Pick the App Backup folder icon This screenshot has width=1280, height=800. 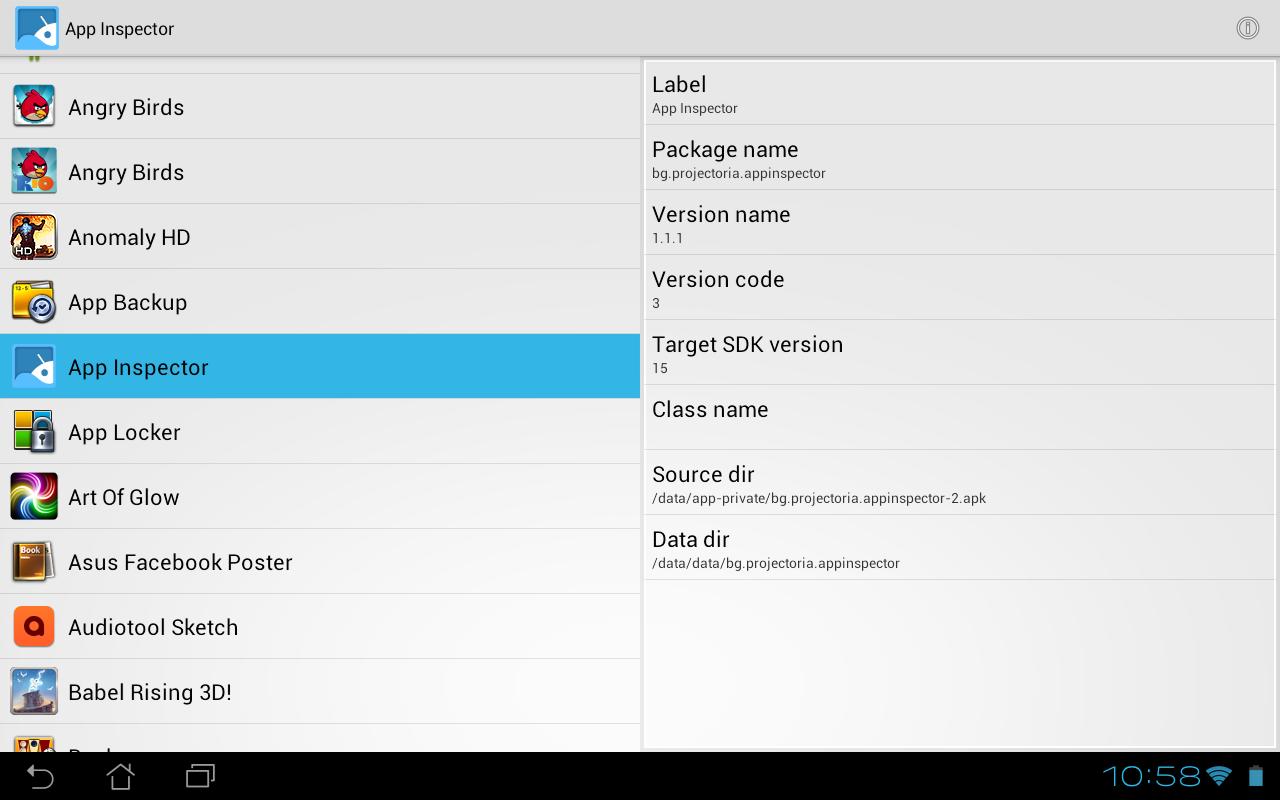pyautogui.click(x=34, y=301)
